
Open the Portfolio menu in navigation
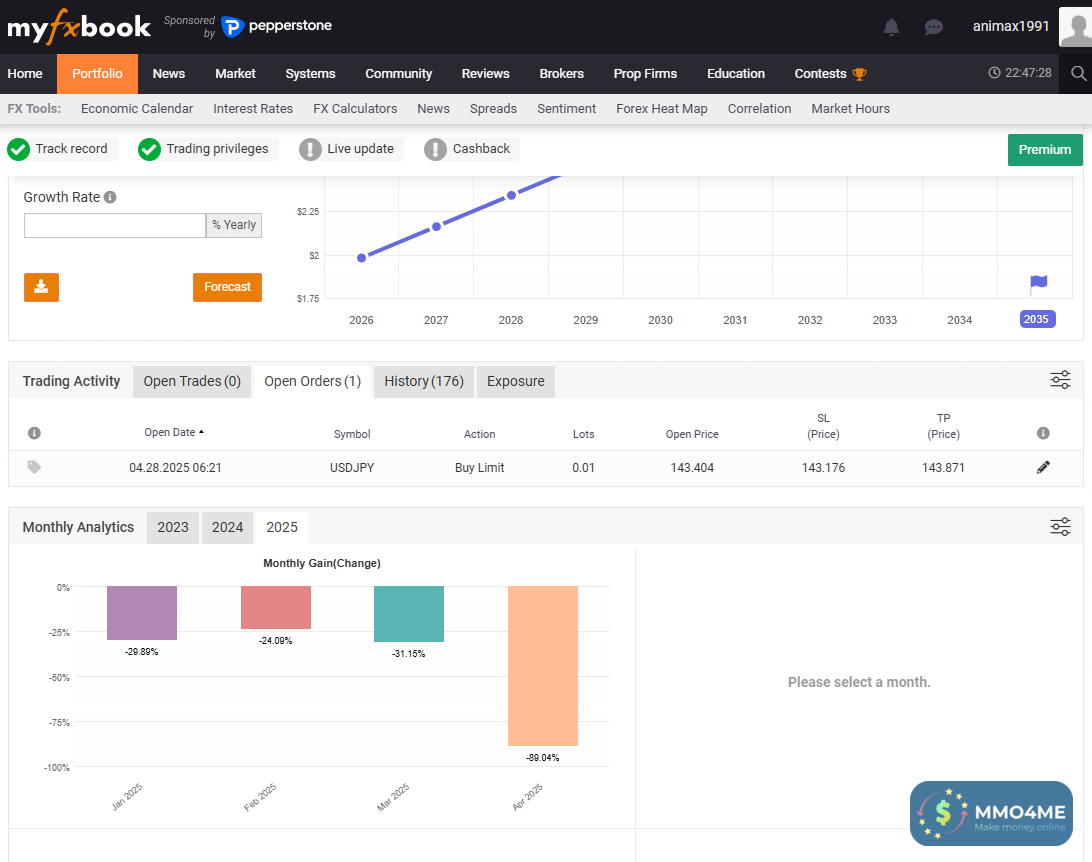(x=97, y=73)
